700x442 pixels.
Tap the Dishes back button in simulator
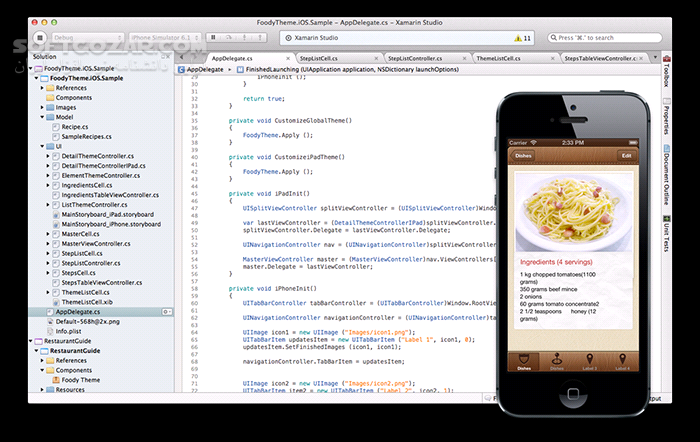pyautogui.click(x=522, y=156)
